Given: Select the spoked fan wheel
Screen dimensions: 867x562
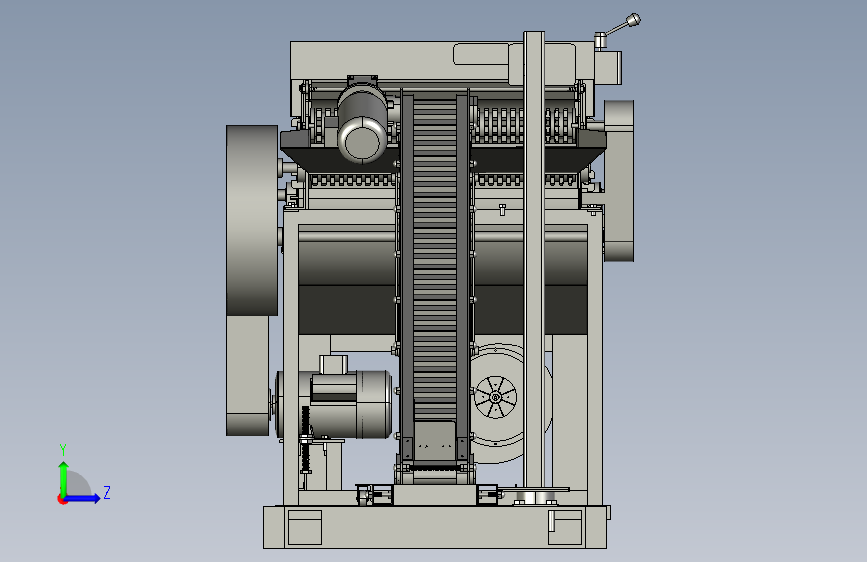Looking at the screenshot, I should pos(495,397).
